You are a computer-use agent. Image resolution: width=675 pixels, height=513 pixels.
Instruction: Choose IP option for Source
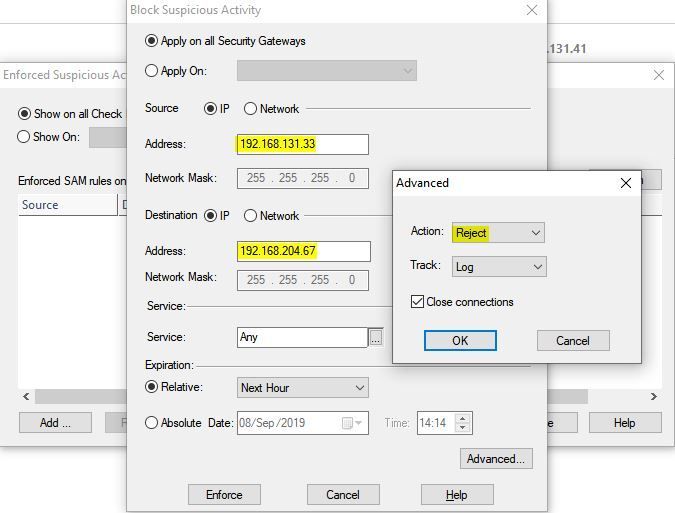(x=210, y=108)
